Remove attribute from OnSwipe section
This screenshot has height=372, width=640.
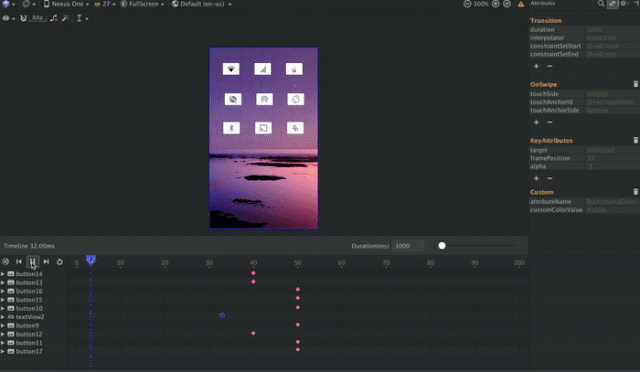[x=550, y=122]
